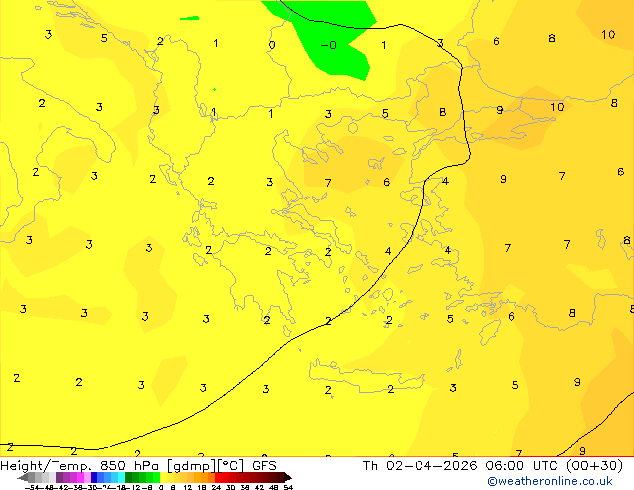
Task: Click the 'GFS' model label
Action: tap(264, 466)
